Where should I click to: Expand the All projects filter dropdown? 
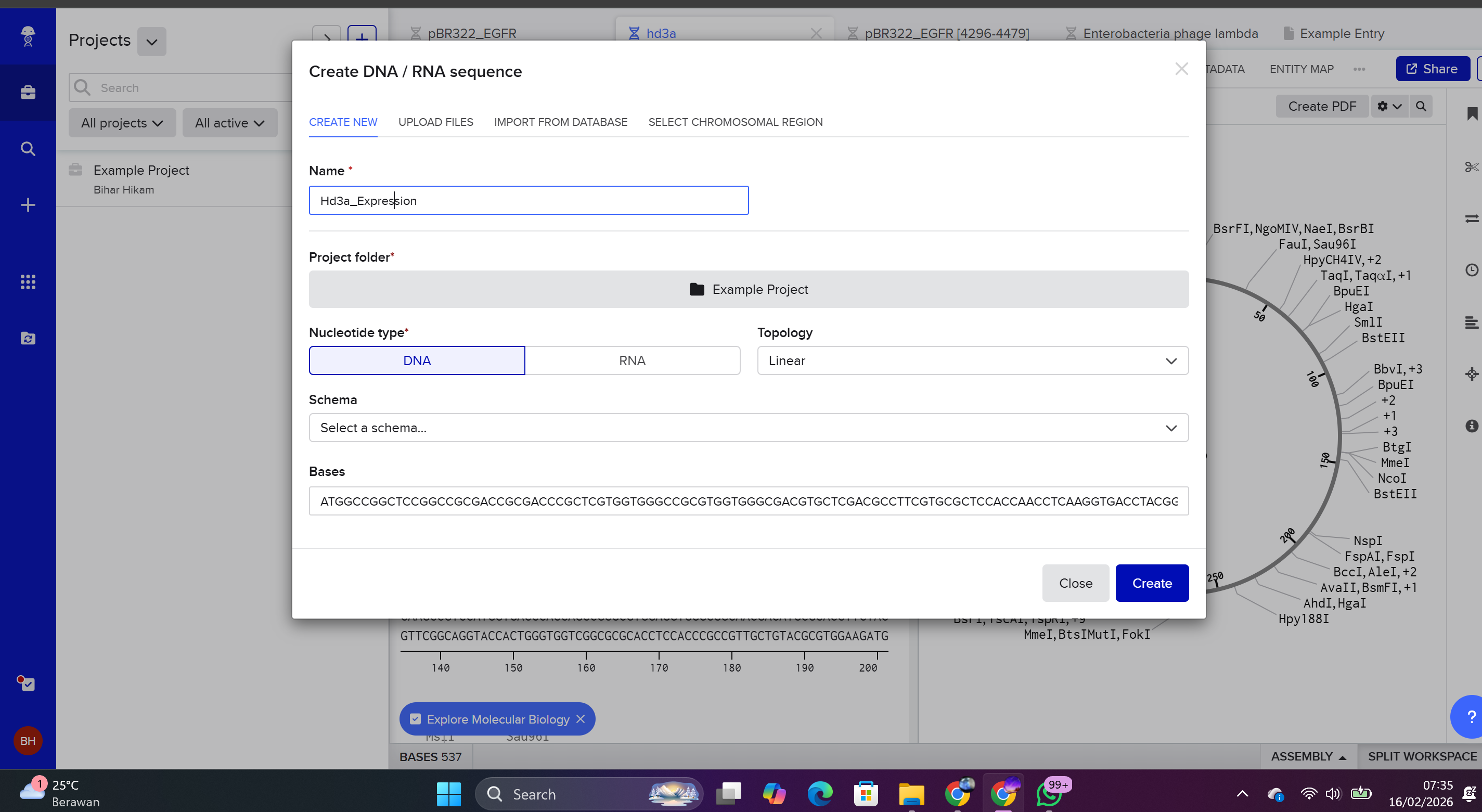(x=122, y=123)
